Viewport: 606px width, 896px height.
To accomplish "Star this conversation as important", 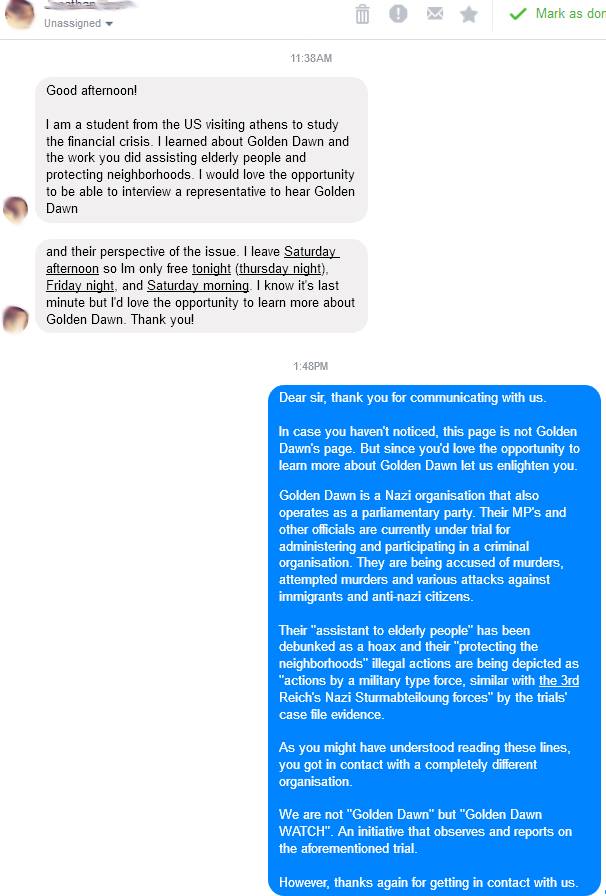I will [469, 14].
